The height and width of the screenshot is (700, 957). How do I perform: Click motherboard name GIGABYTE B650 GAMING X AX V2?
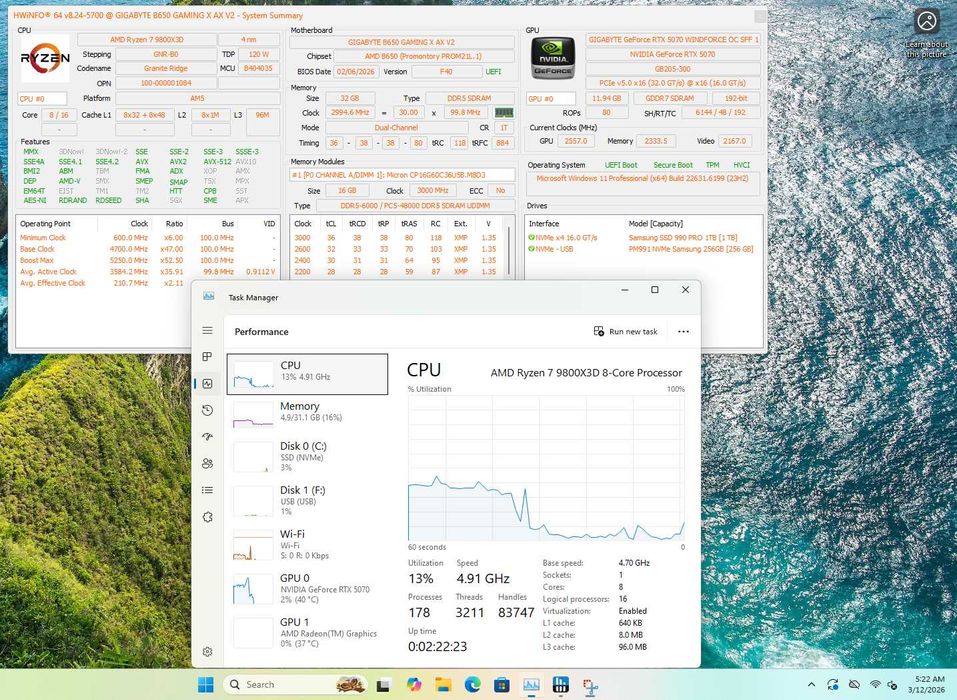[402, 42]
